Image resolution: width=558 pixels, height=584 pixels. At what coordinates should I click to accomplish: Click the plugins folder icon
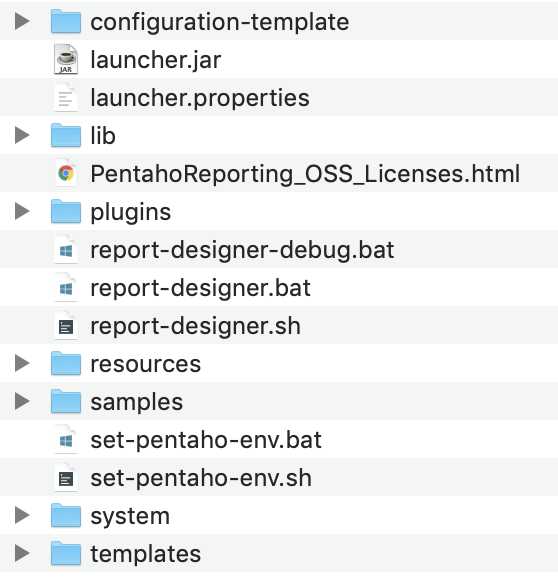click(x=66, y=211)
